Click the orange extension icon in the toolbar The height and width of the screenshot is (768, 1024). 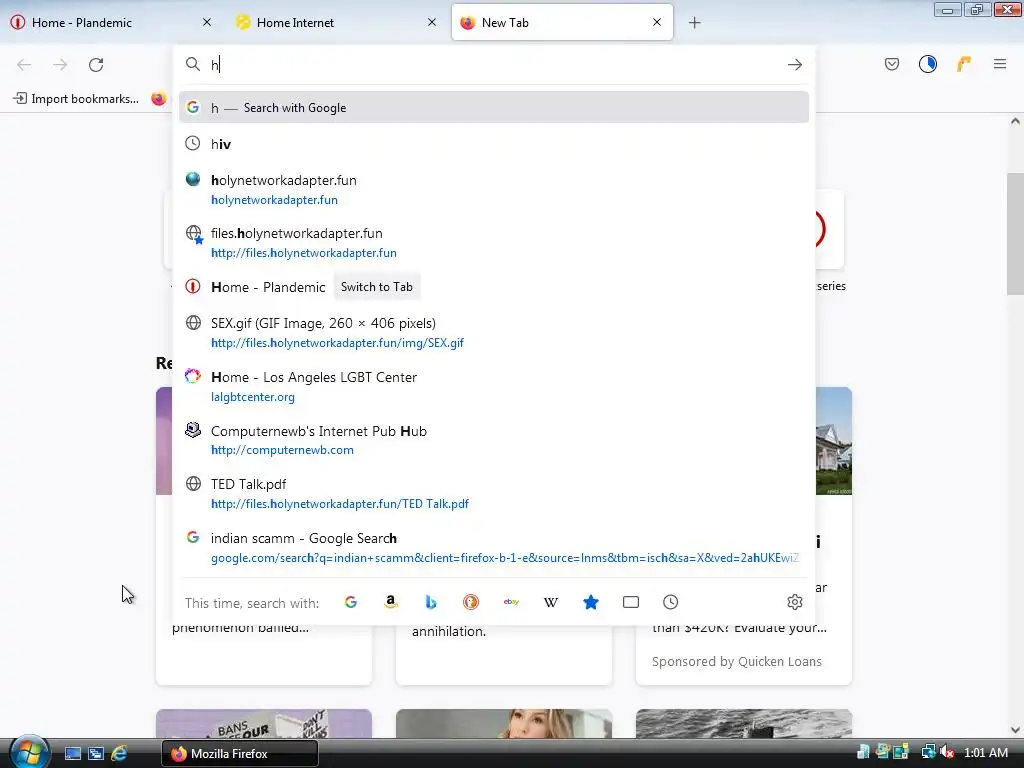[964, 64]
